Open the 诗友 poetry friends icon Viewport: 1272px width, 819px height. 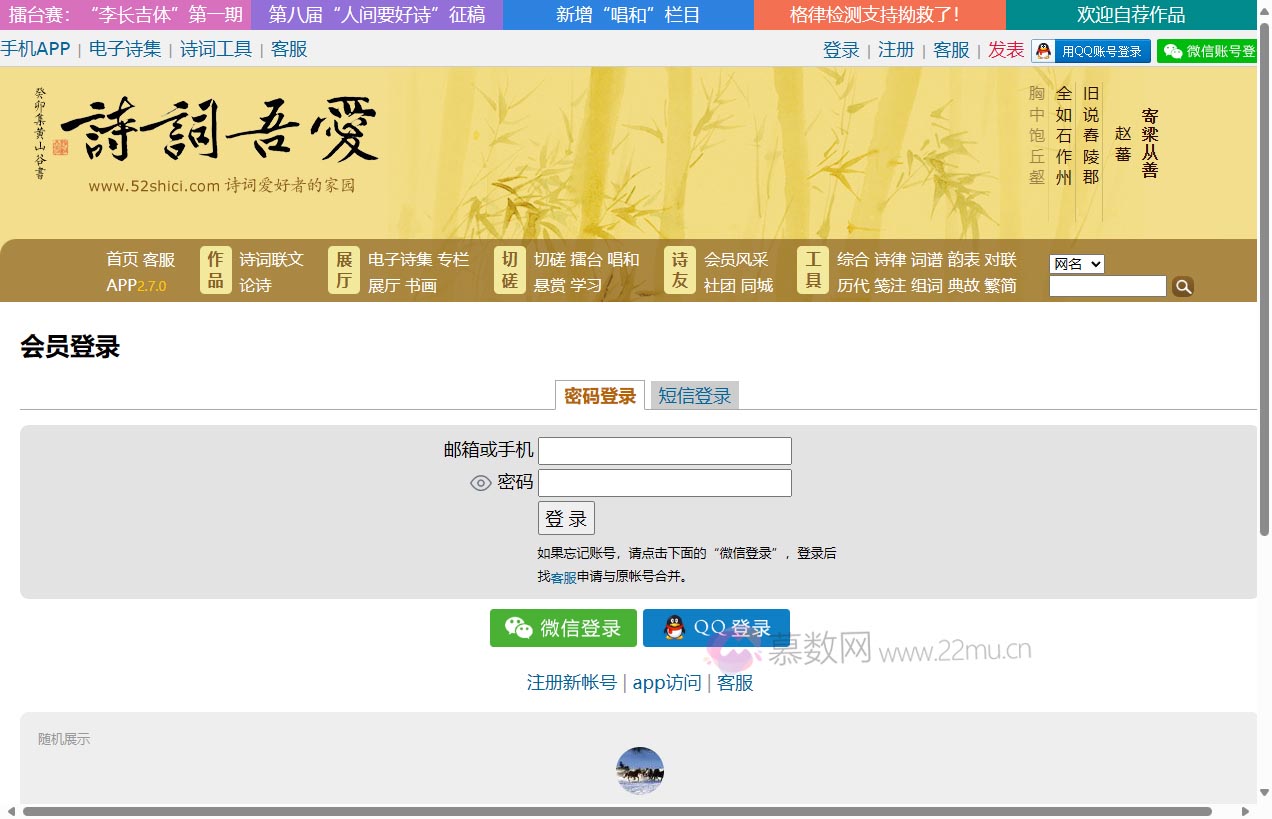(679, 269)
